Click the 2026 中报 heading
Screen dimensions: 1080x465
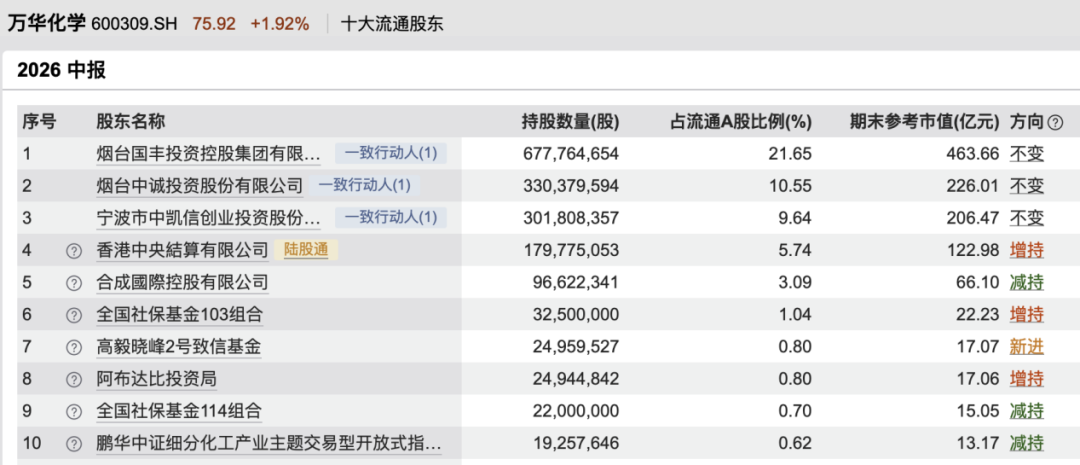61,70
